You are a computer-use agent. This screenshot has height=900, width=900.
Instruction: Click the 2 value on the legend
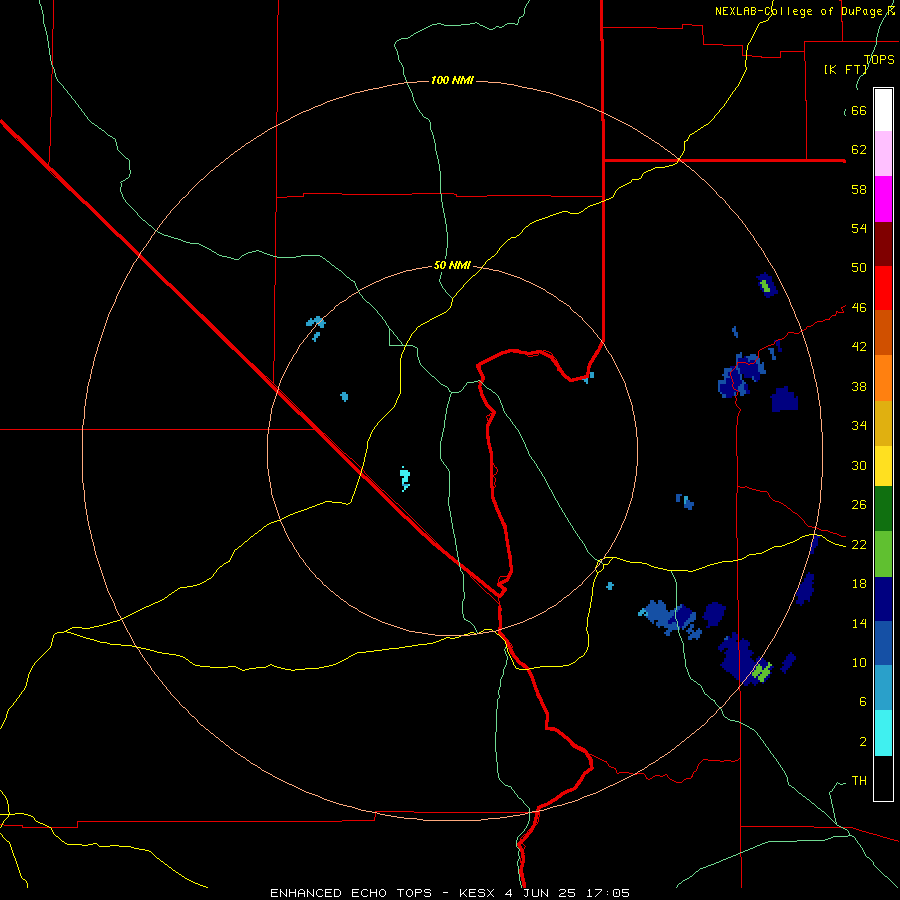[863, 742]
